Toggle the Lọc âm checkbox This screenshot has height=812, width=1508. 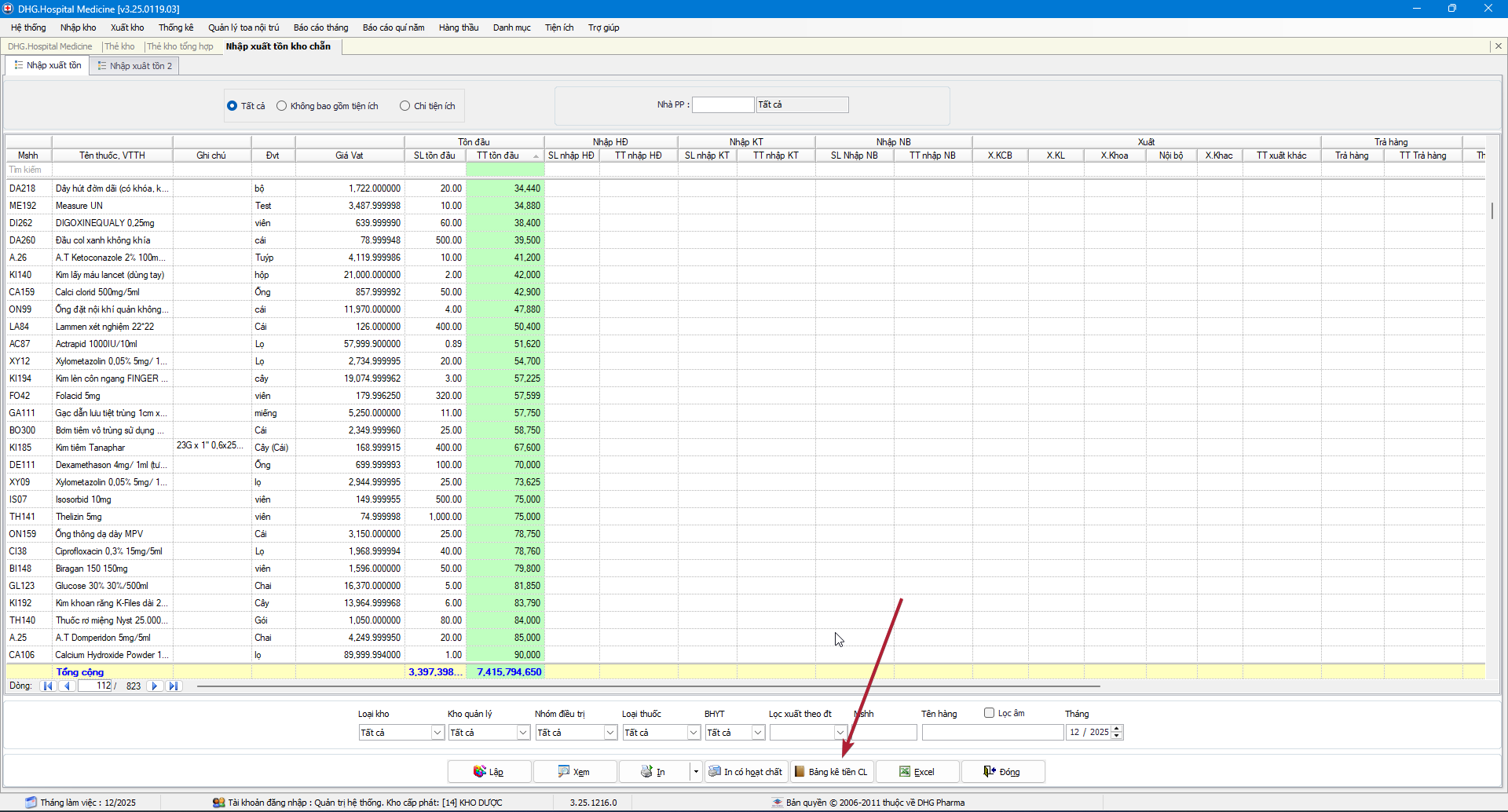pyautogui.click(x=990, y=713)
